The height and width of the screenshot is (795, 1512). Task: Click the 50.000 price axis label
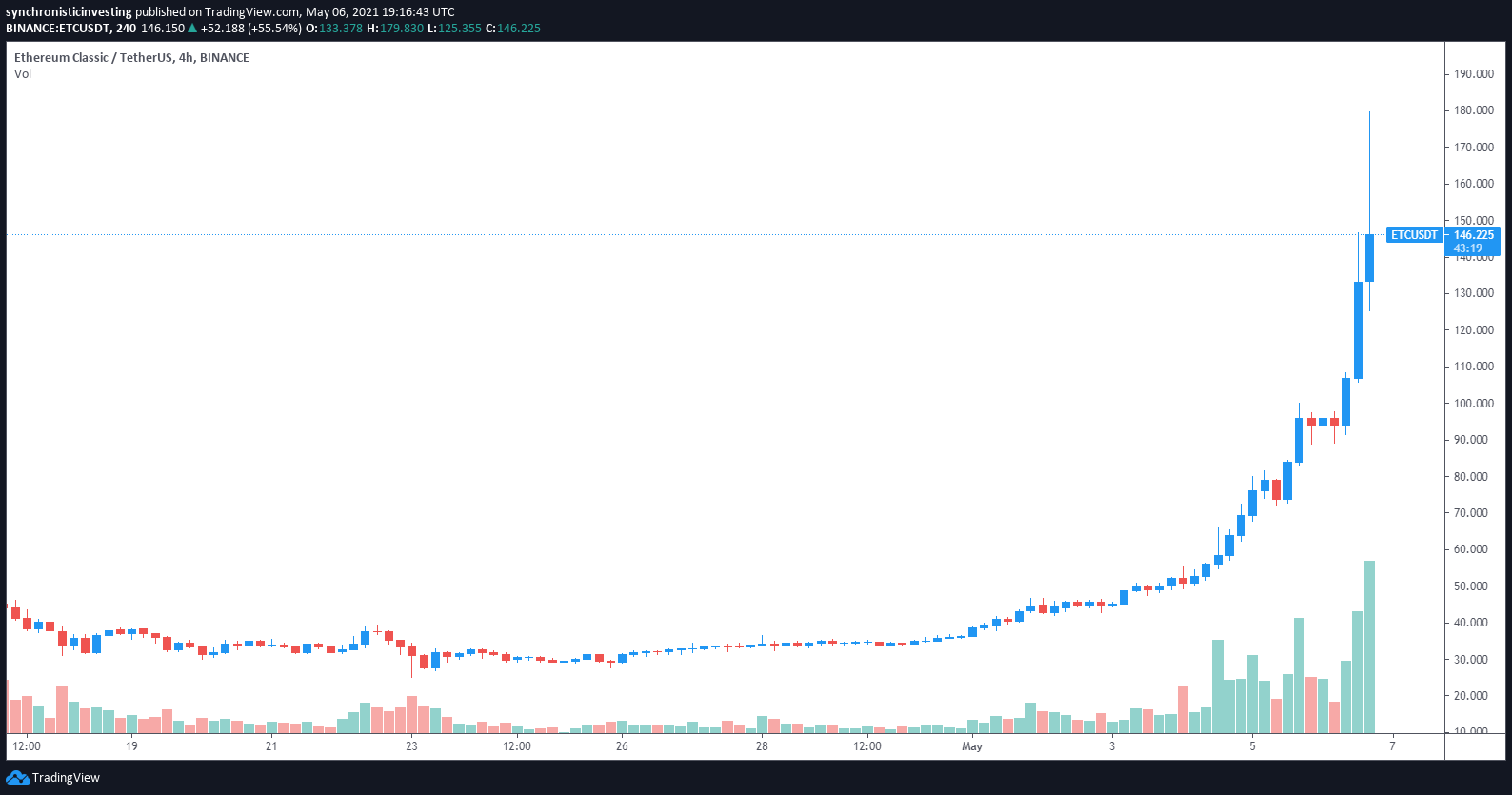[x=1470, y=586]
